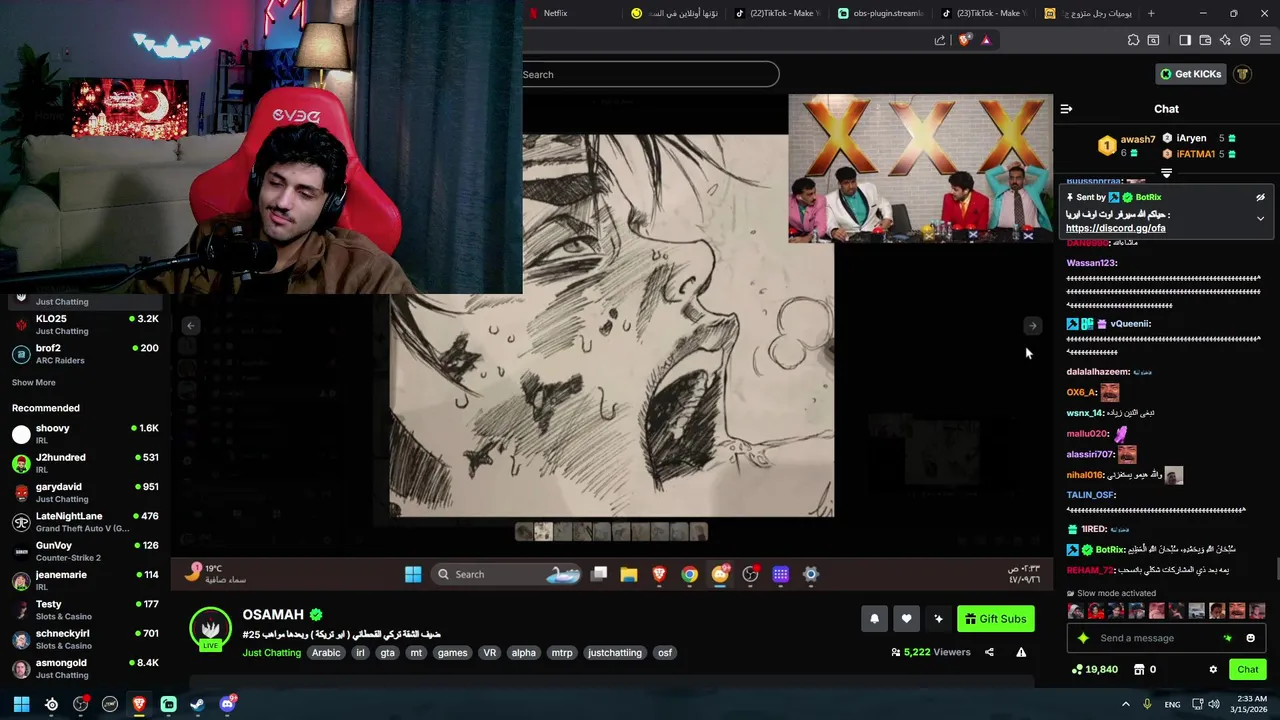This screenshot has width=1280, height=720.
Task: Open the browser extensions puzzle icon
Action: point(1133,40)
